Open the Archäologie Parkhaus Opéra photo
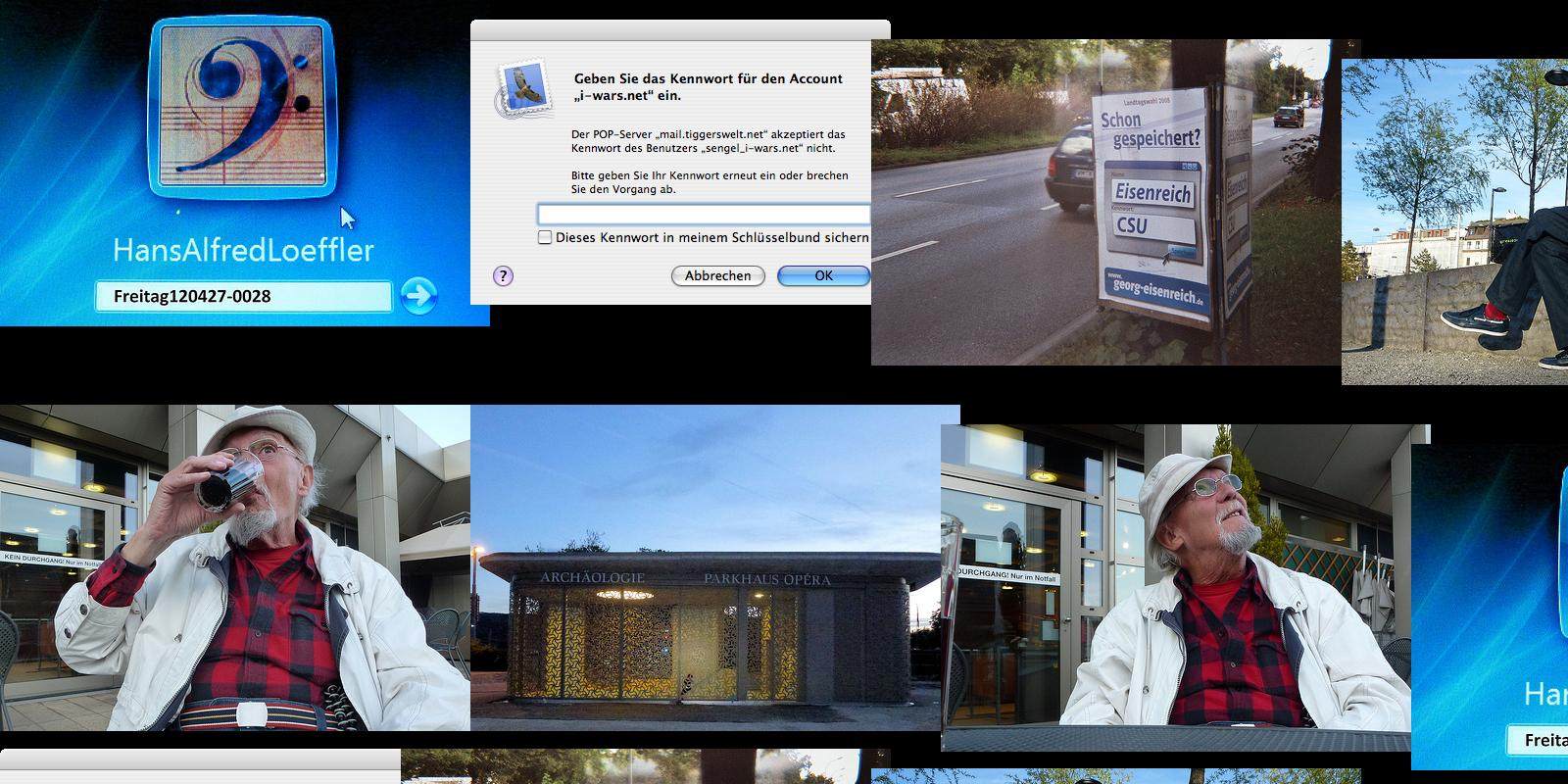The image size is (1568, 784). click(x=715, y=567)
